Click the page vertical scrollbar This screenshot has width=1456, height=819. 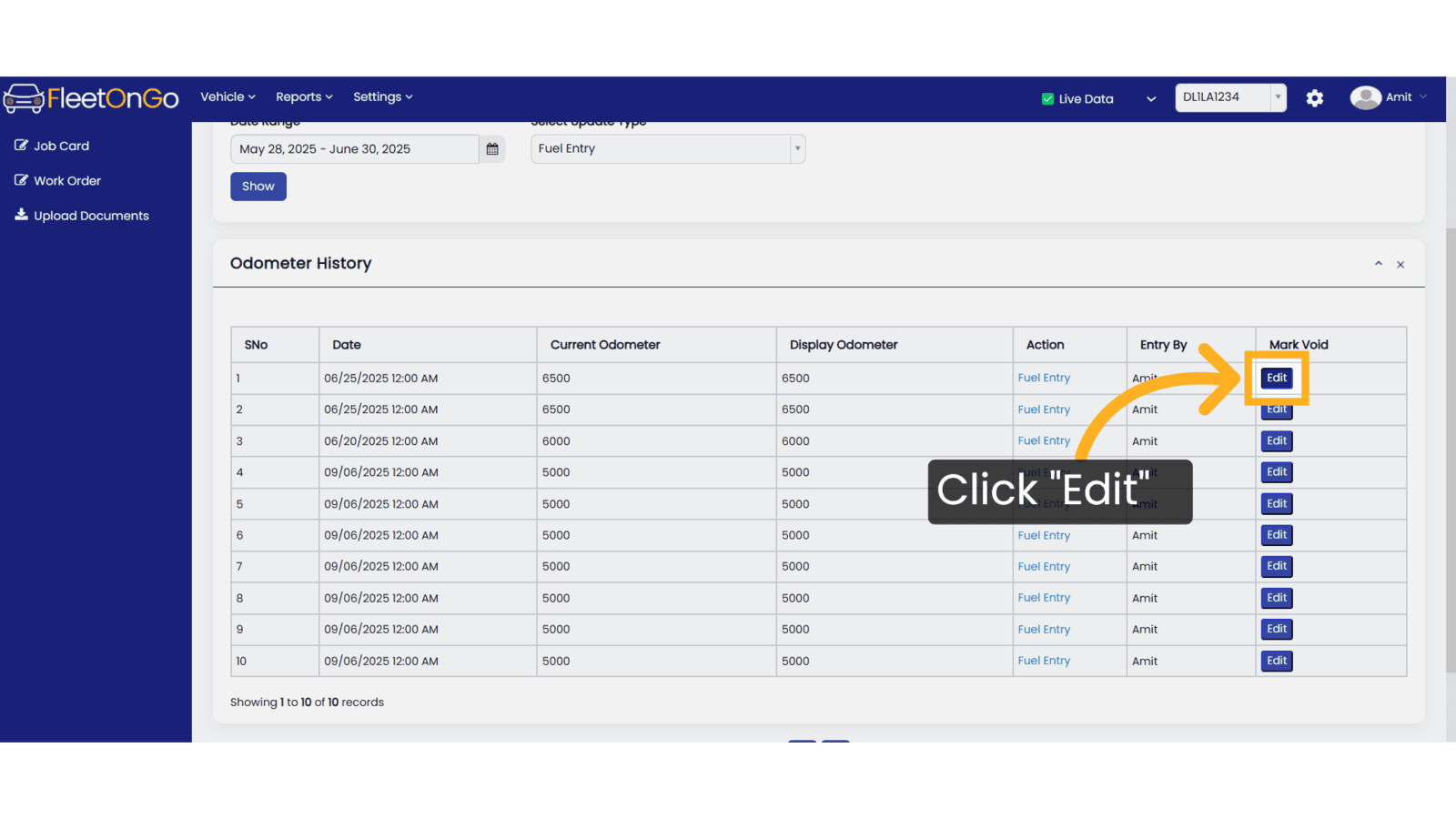click(1451, 450)
